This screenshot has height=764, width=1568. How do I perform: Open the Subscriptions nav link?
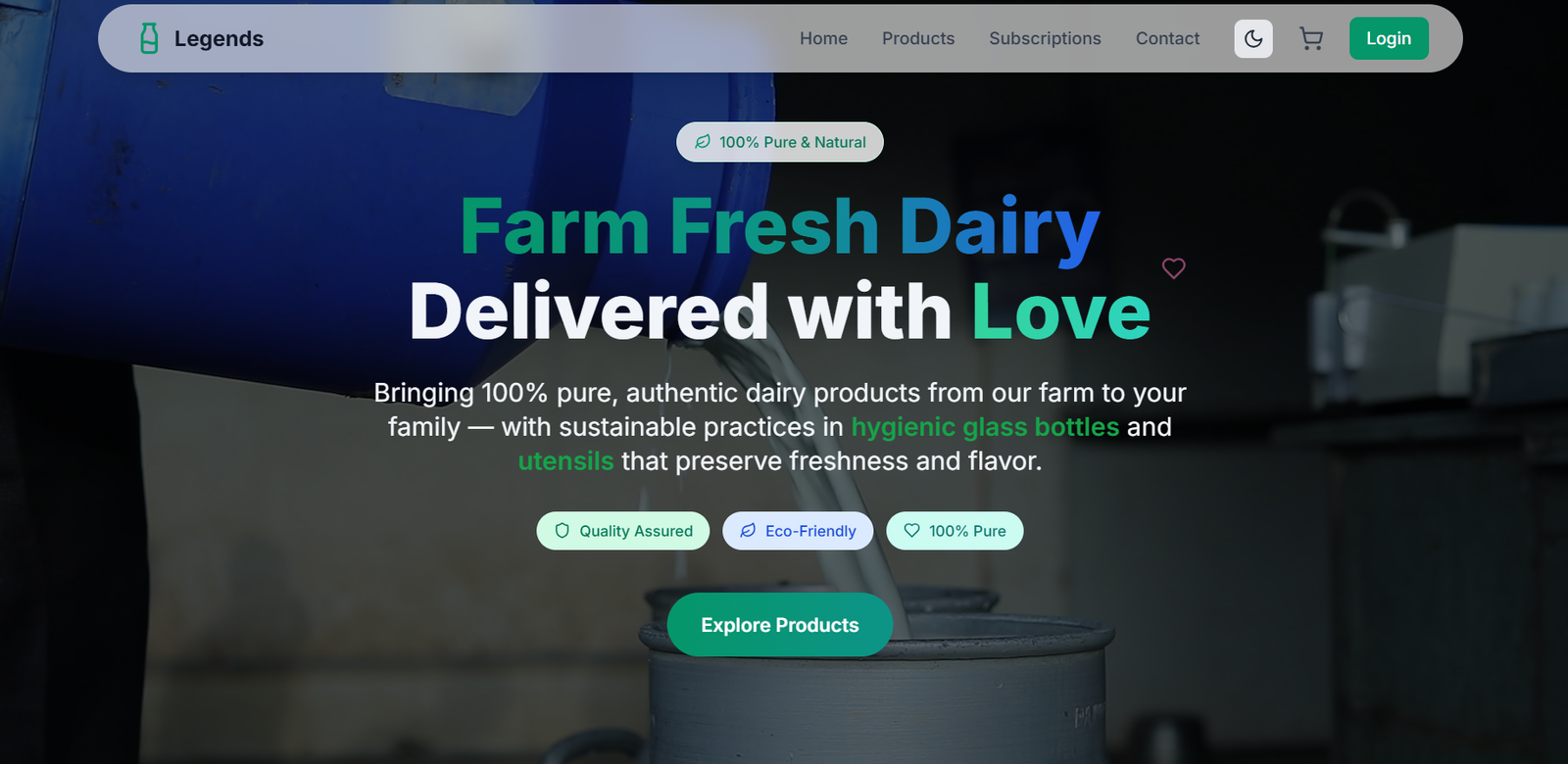coord(1045,39)
